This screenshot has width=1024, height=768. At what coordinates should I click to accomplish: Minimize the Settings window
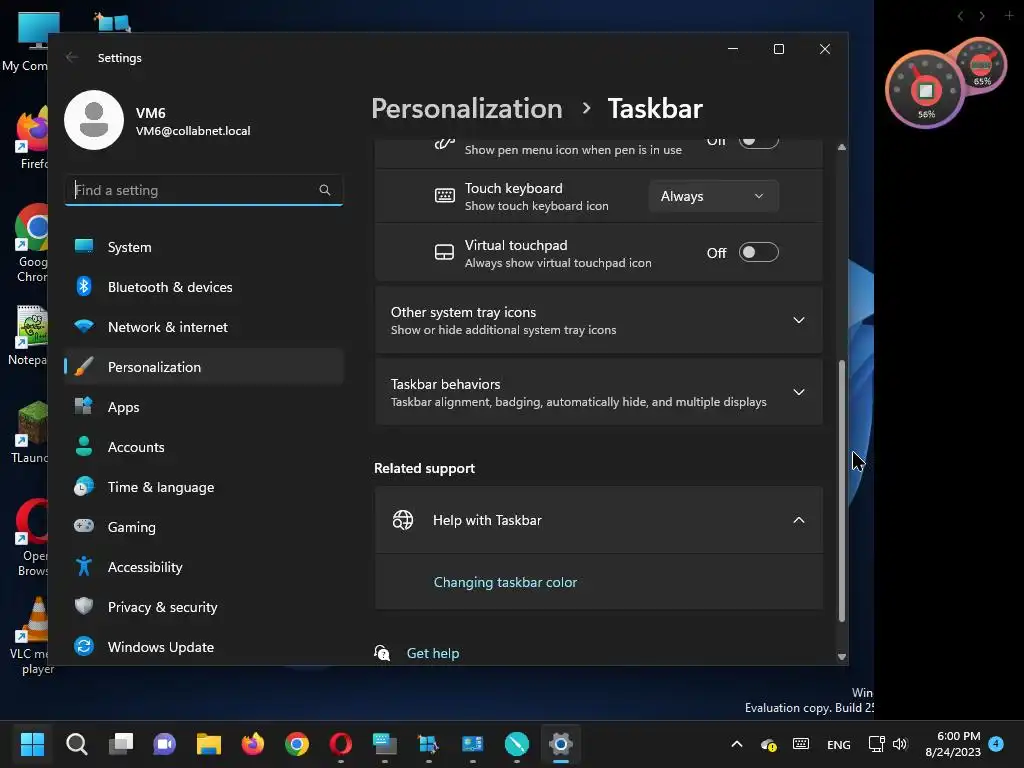(733, 49)
